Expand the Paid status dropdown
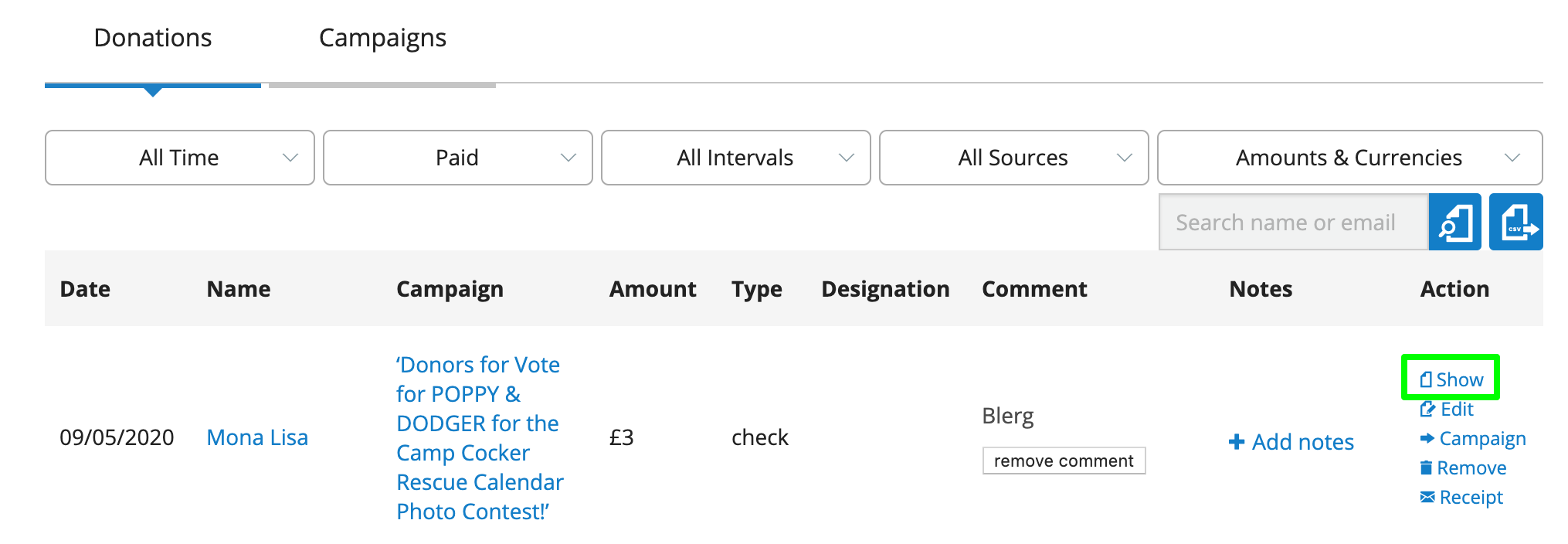 [x=457, y=158]
